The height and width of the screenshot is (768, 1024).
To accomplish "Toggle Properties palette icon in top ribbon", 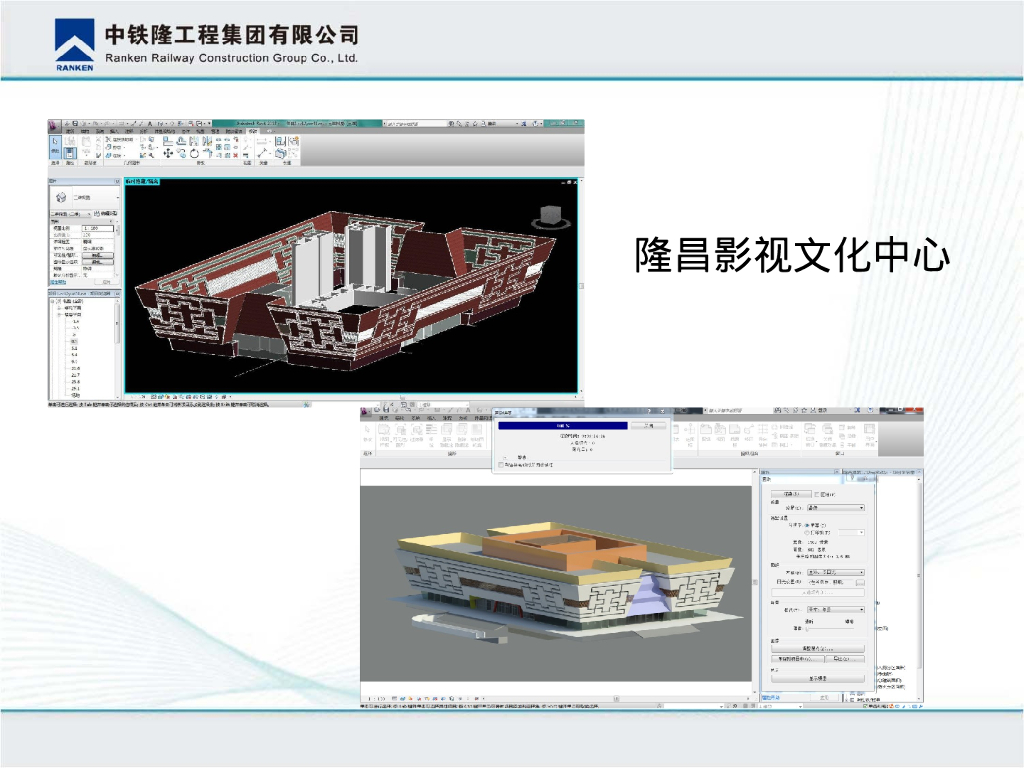I will (x=70, y=153).
